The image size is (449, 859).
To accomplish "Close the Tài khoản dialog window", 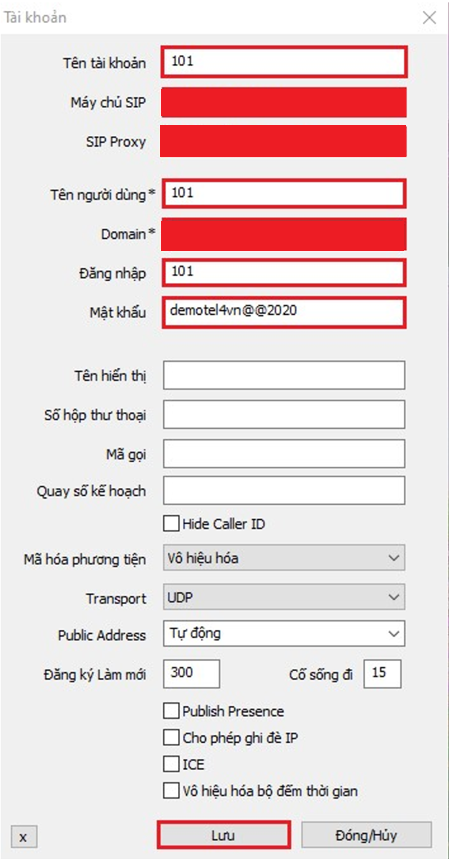I will [429, 18].
